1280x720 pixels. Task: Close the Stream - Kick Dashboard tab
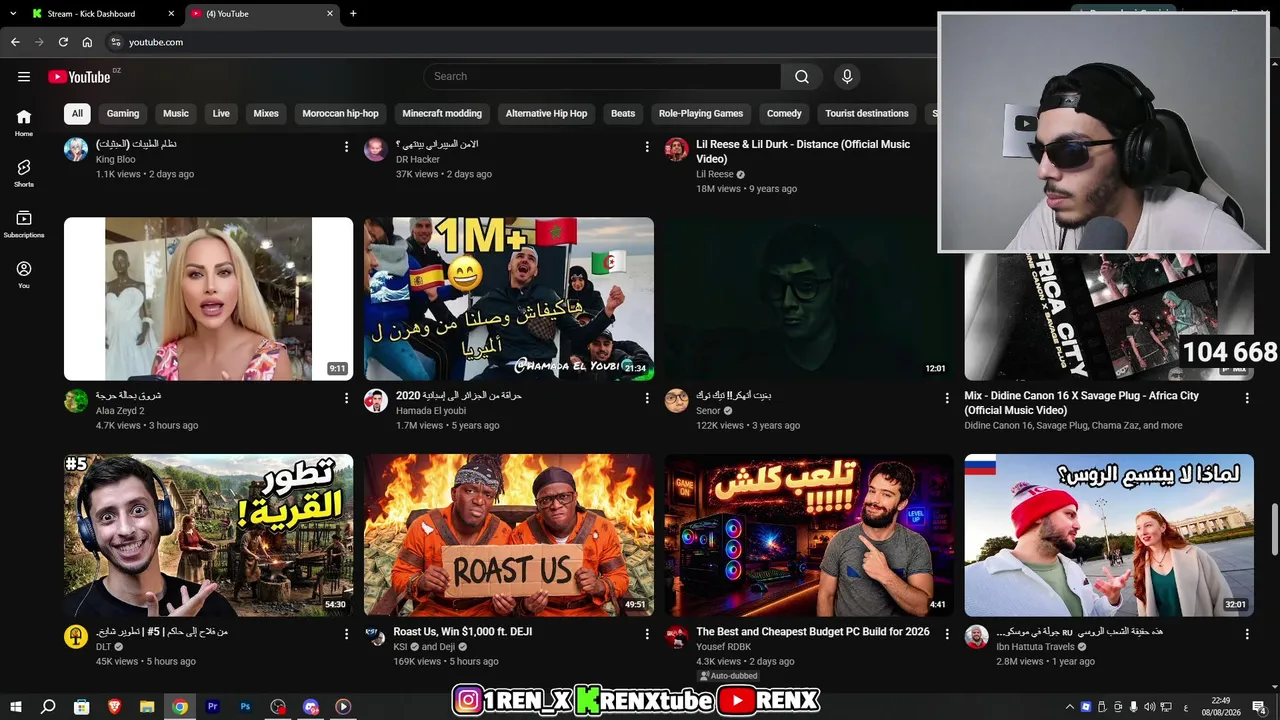point(171,14)
